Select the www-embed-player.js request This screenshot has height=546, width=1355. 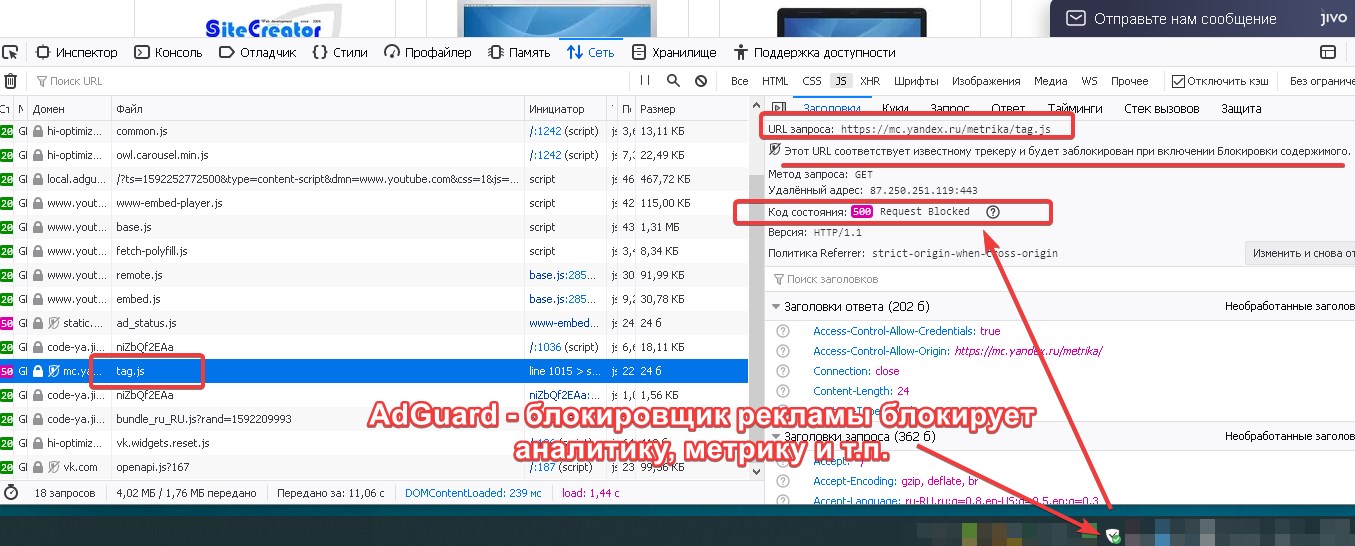[x=374, y=203]
